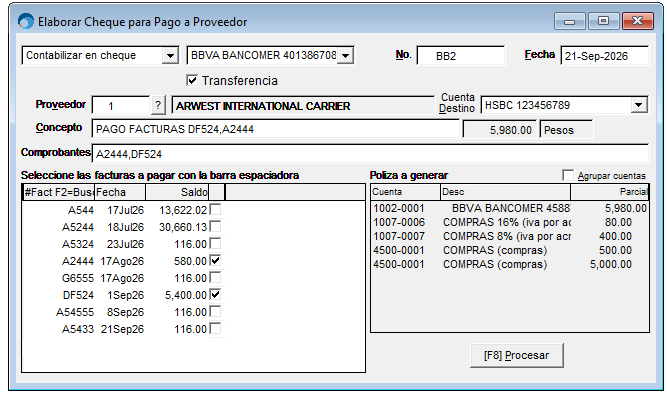Select saldo 5,400.00 for DF524
Image resolution: width=667 pixels, height=394 pixels.
[186, 295]
